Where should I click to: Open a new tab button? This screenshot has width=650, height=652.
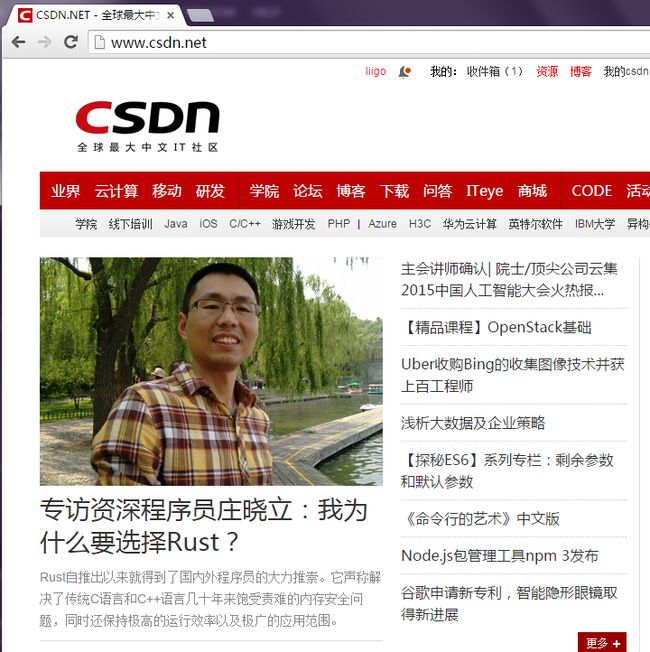coord(201,15)
